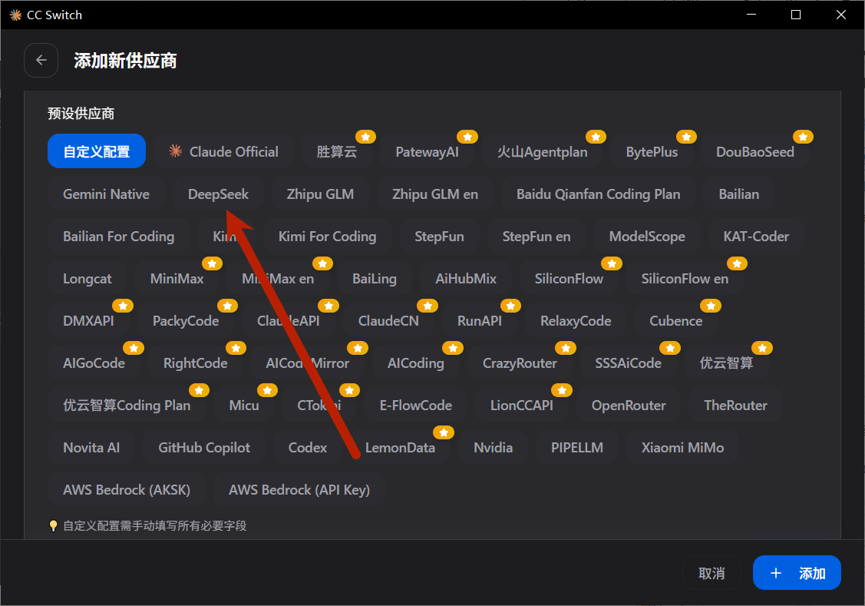This screenshot has height=606, width=865.
Task: Select the RunAPI preset
Action: [479, 320]
